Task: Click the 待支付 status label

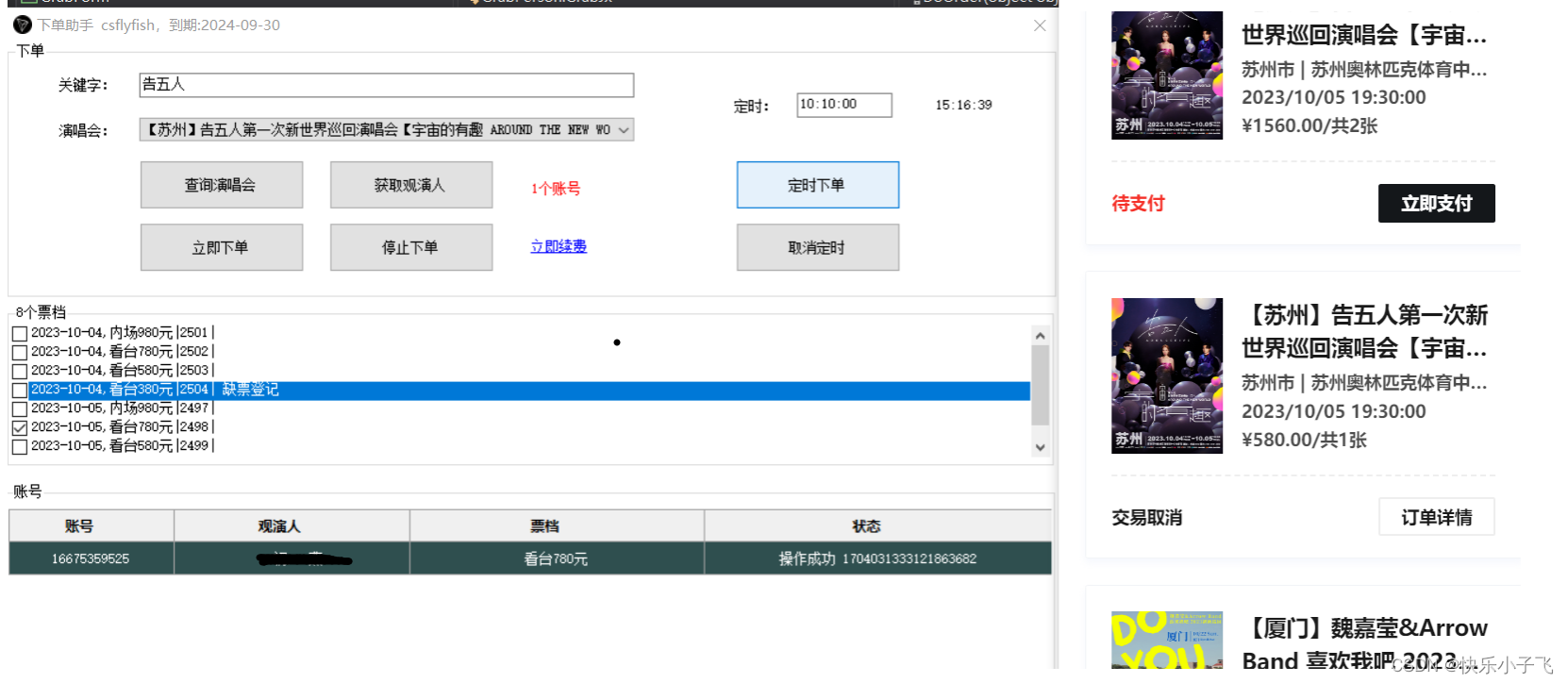Action: (x=1138, y=203)
